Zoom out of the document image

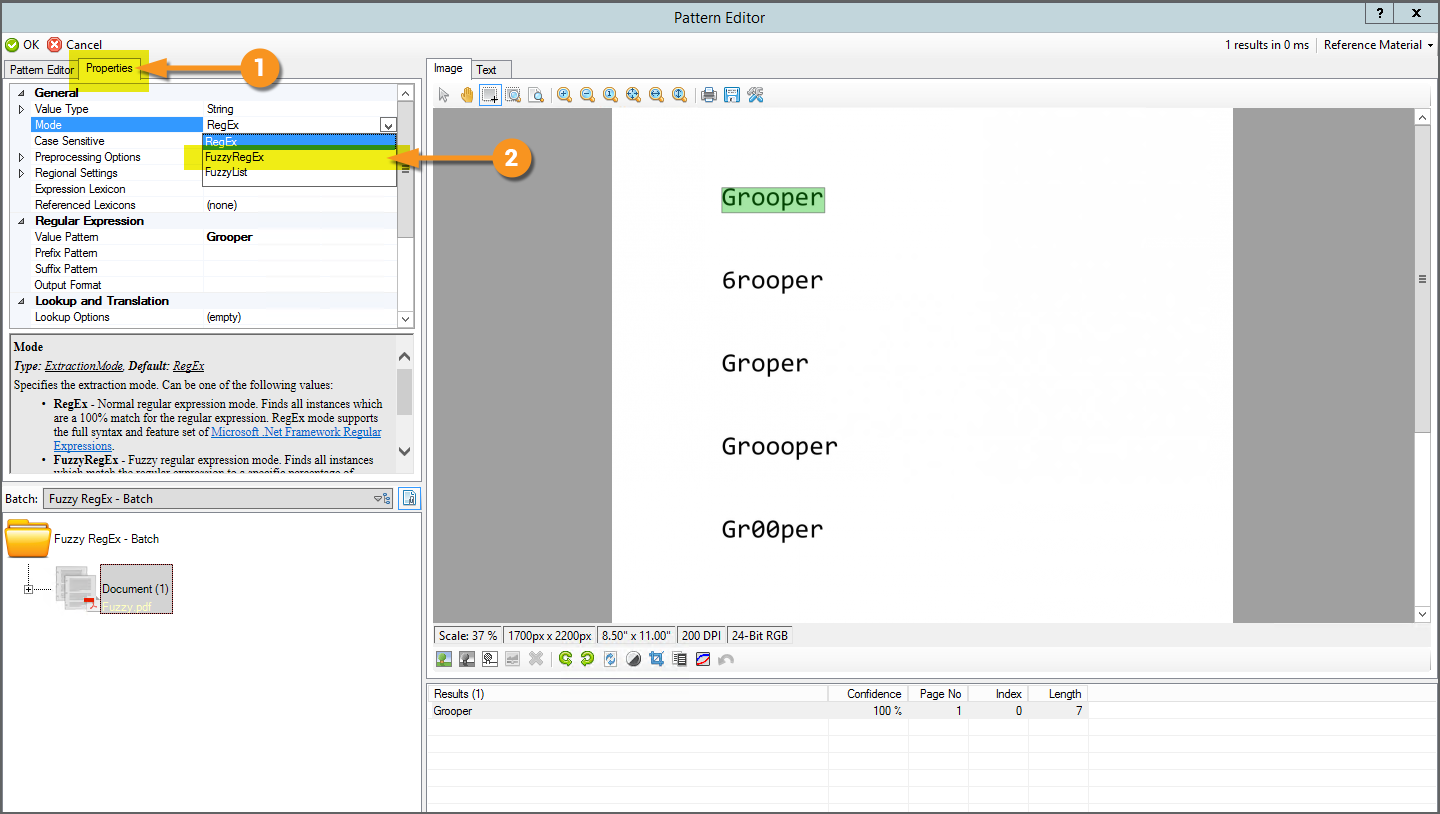pos(587,95)
